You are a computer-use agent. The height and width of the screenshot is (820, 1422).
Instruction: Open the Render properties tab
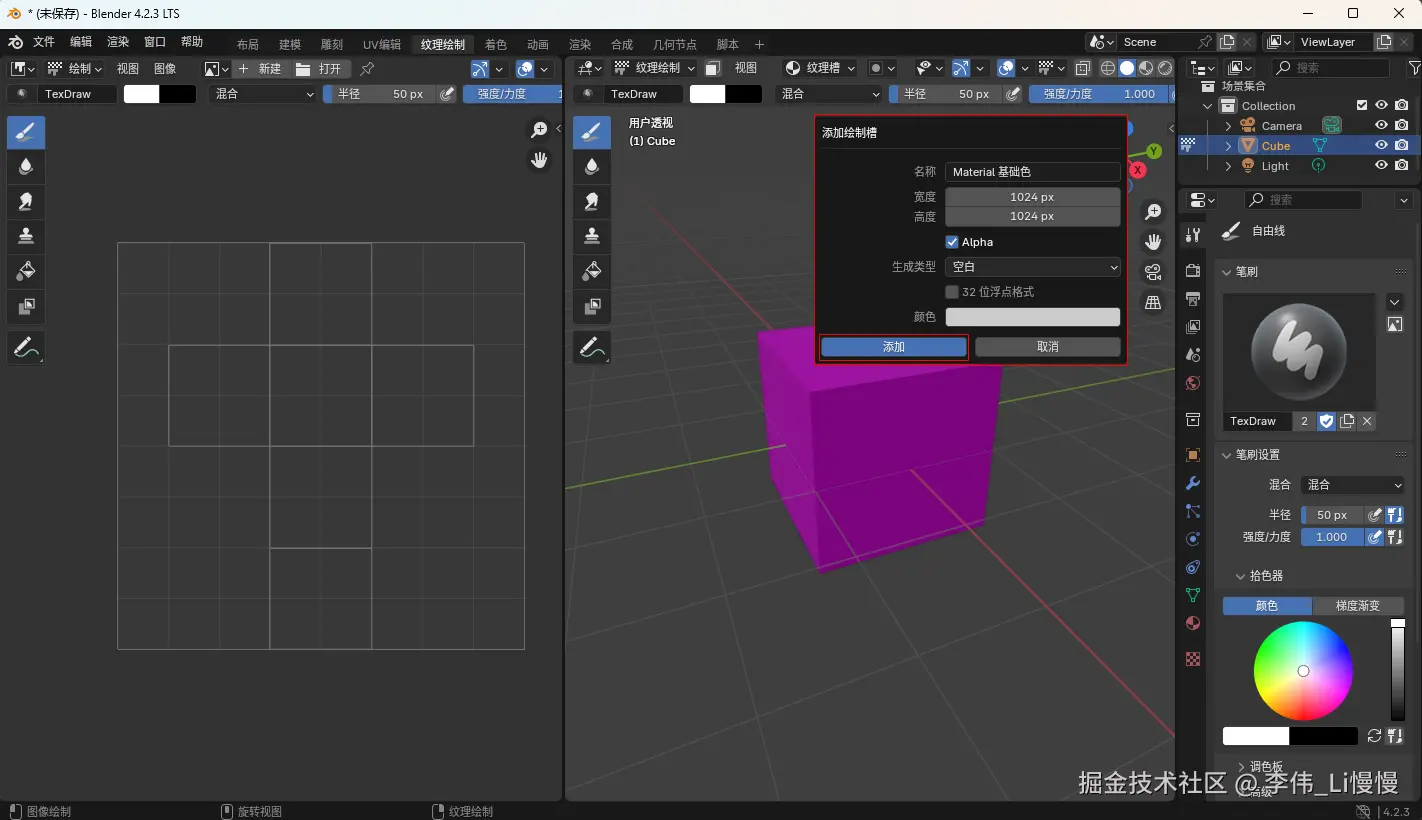tap(1192, 271)
